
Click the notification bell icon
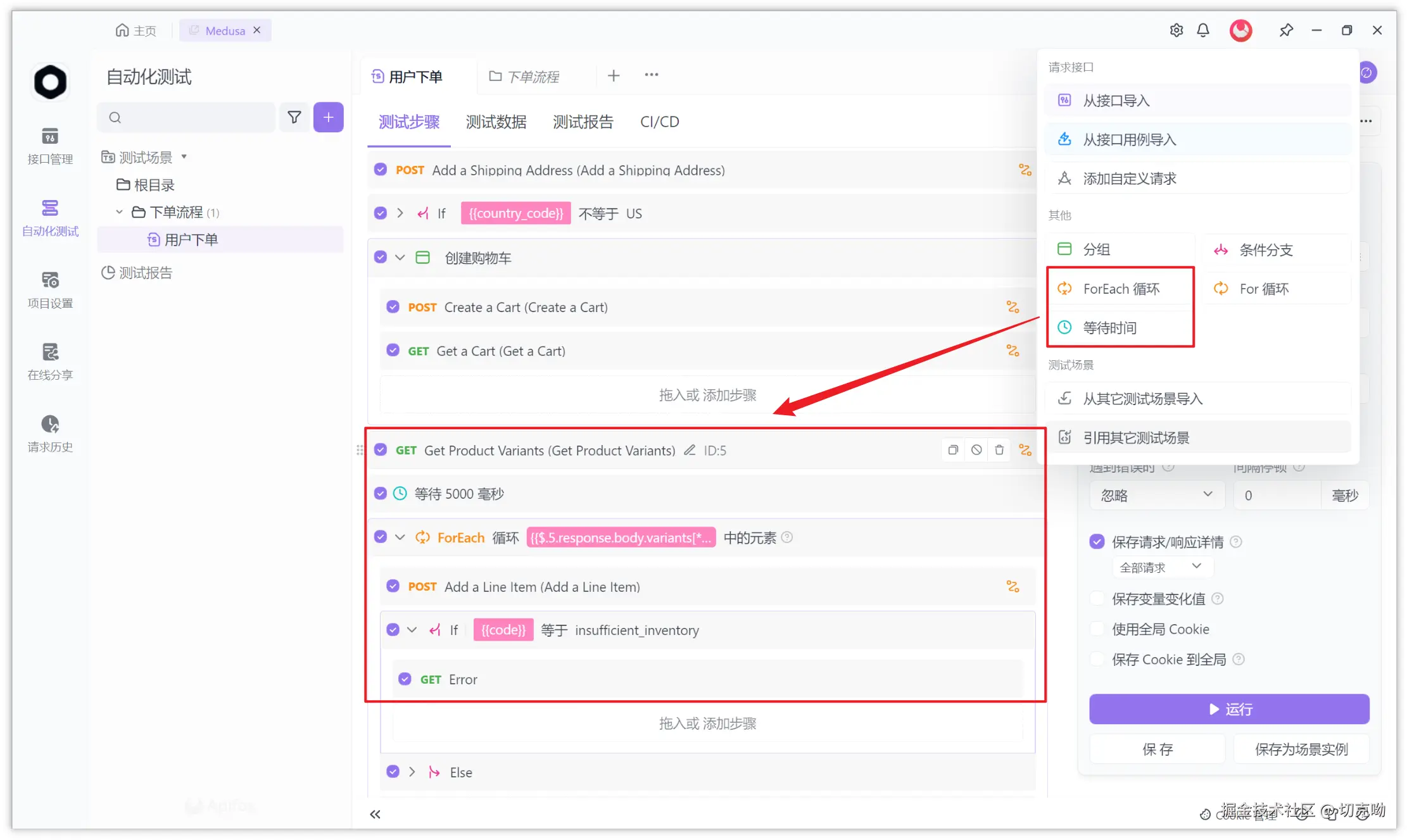tap(1203, 30)
